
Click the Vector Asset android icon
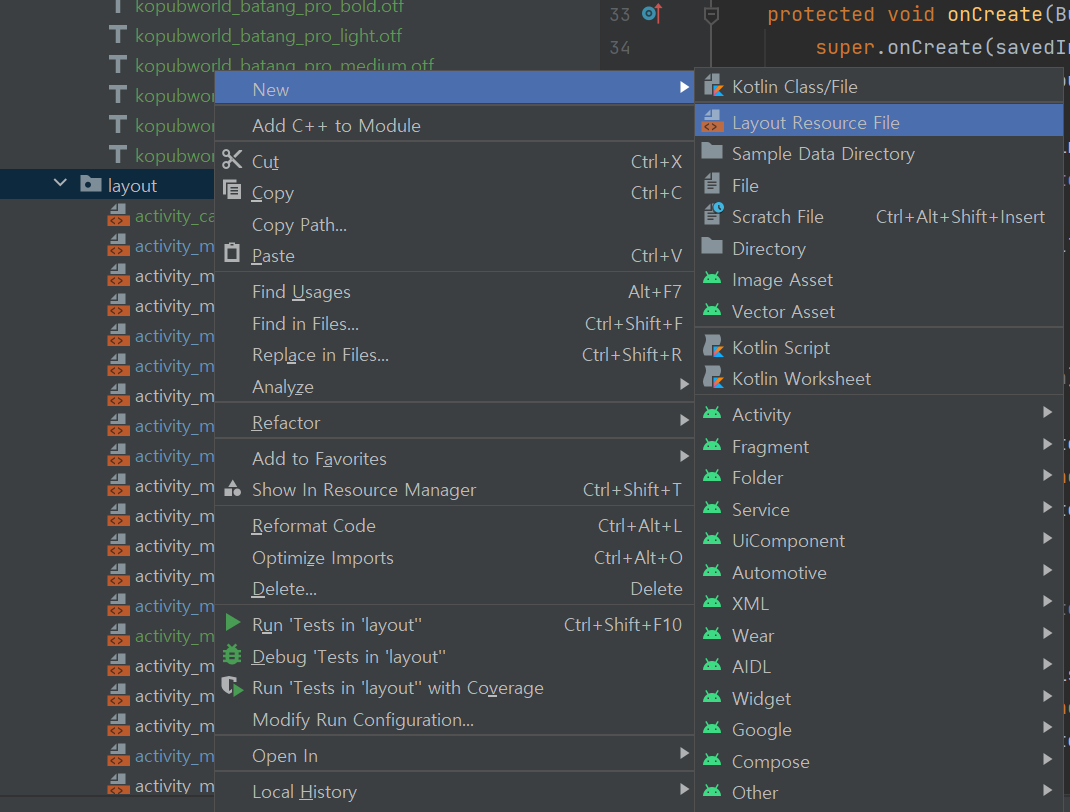coord(712,310)
